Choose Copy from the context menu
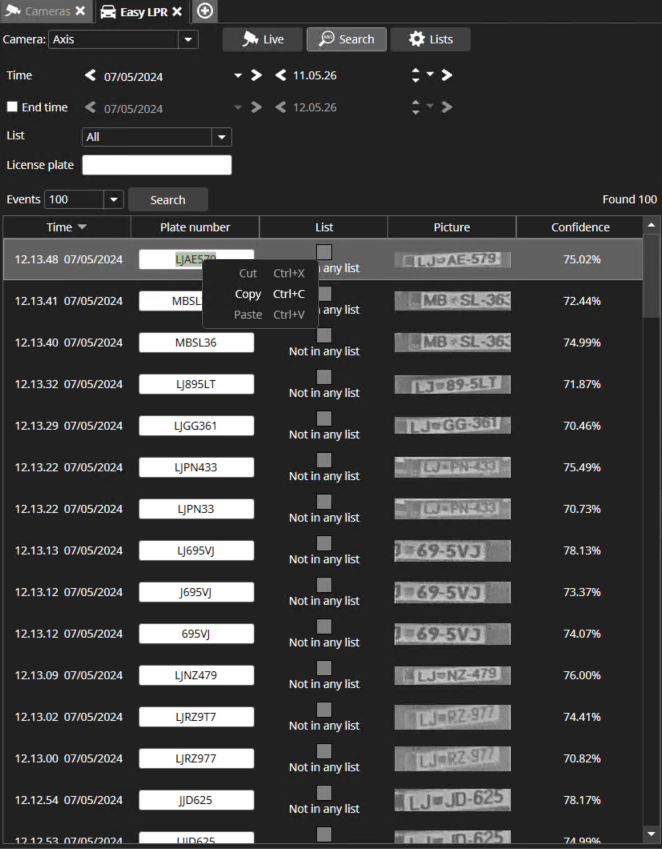Screen dimensions: 662x849 [248, 294]
